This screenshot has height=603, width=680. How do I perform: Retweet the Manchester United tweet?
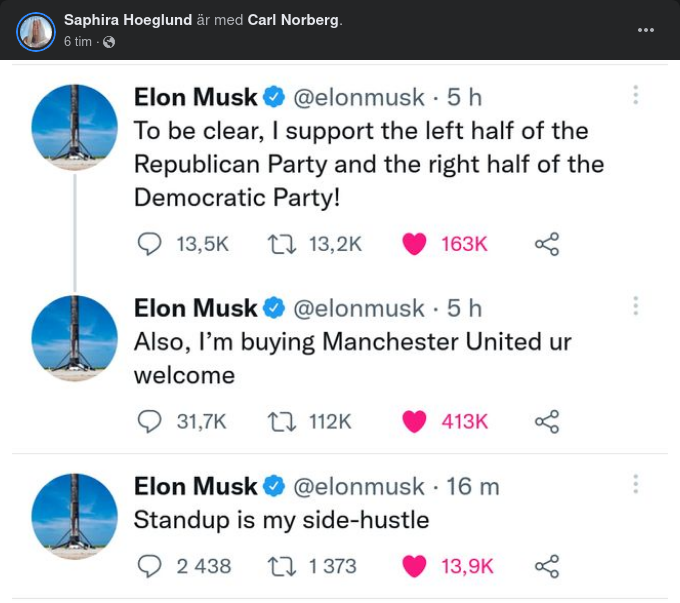click(x=282, y=421)
